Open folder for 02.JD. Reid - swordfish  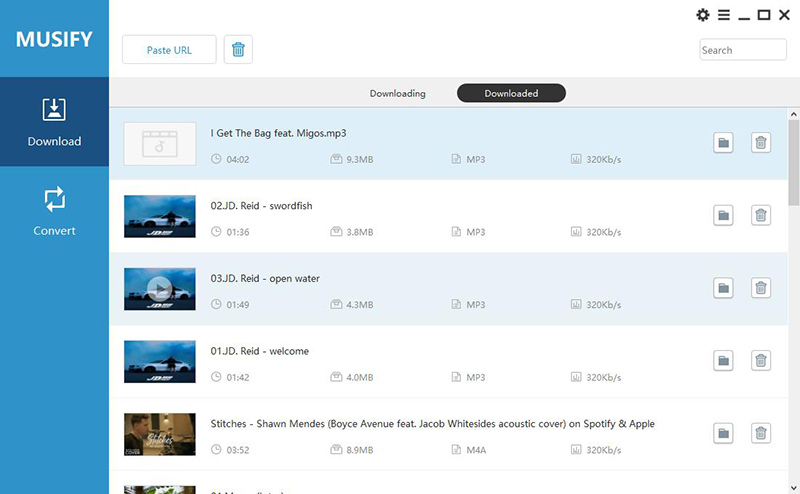[x=723, y=215]
